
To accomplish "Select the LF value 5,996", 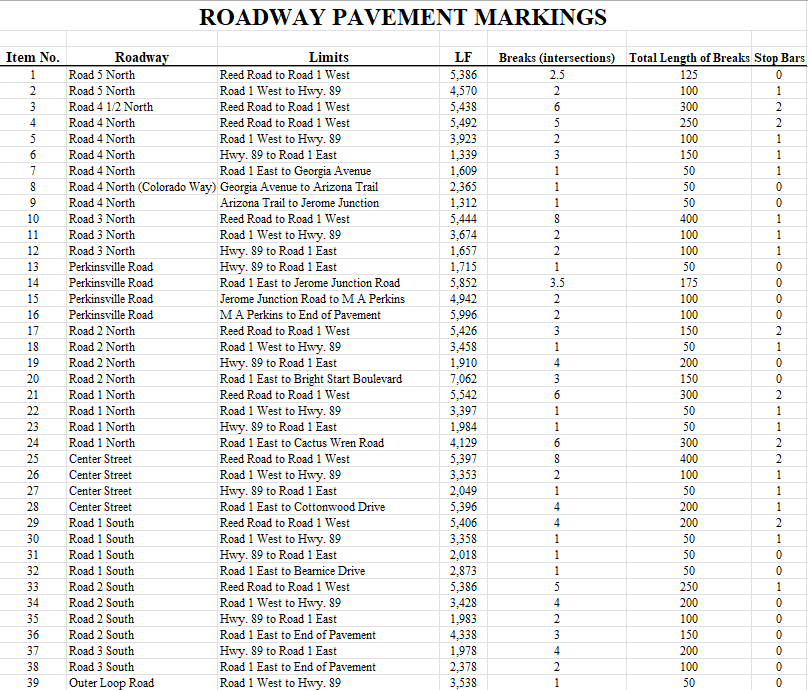I will tap(463, 315).
